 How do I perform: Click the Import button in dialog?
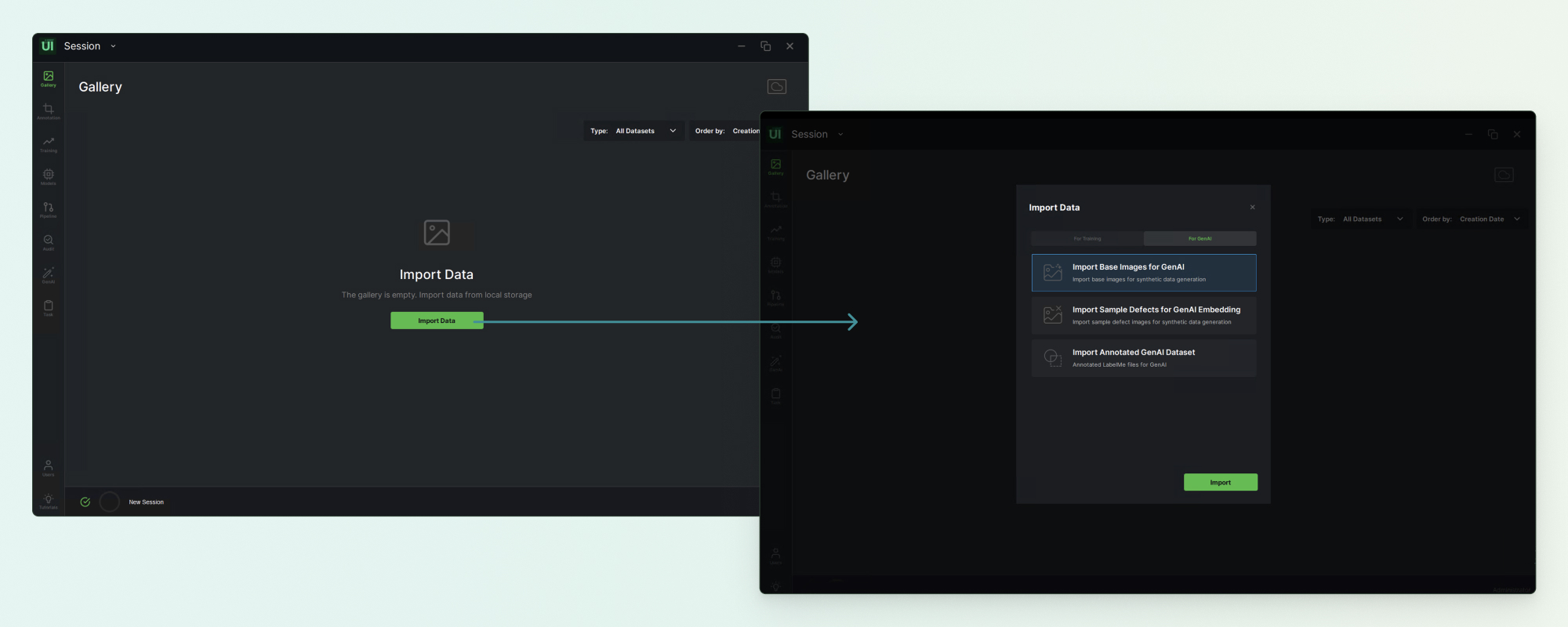coord(1221,483)
